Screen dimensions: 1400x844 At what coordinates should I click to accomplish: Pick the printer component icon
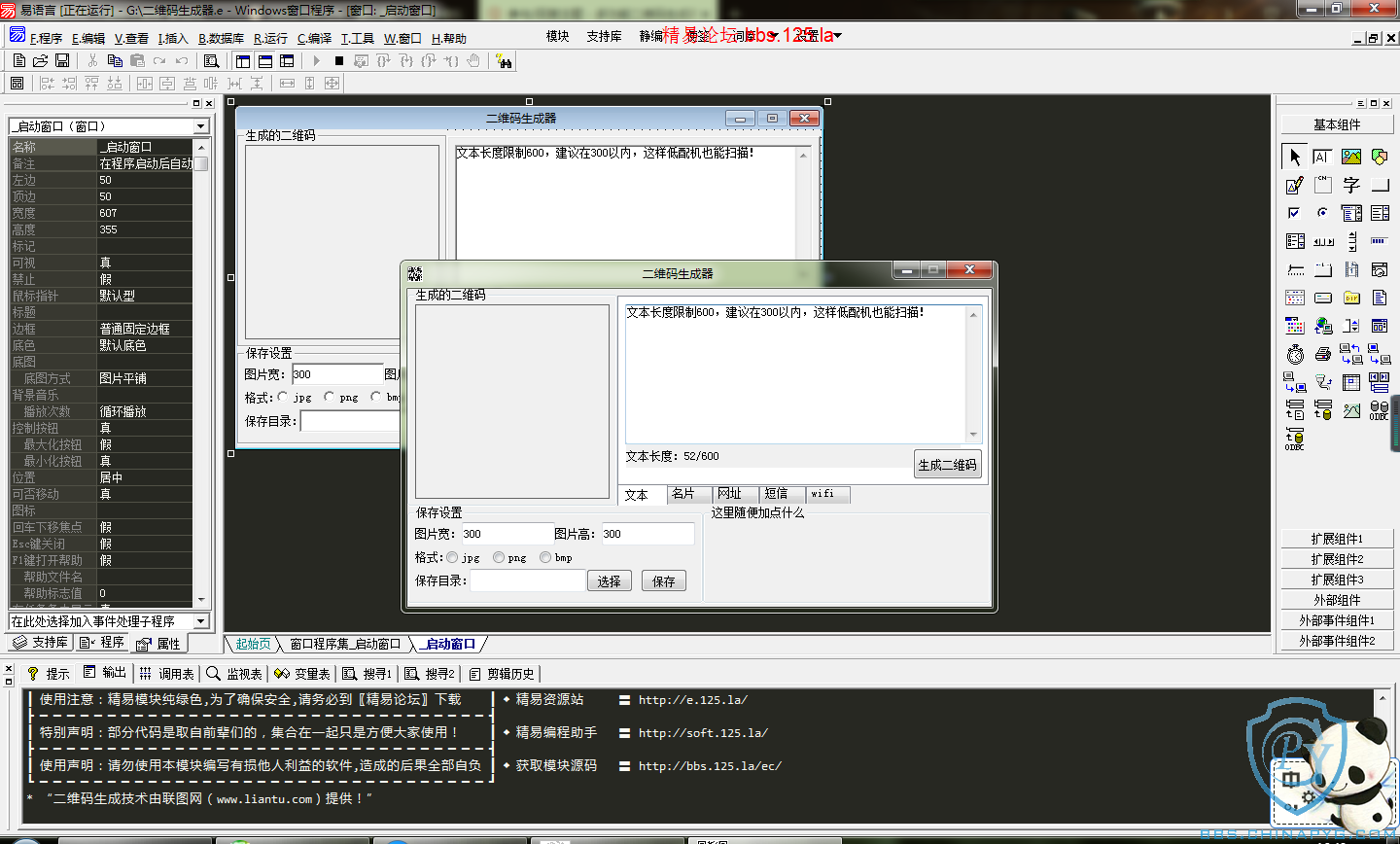[1322, 354]
